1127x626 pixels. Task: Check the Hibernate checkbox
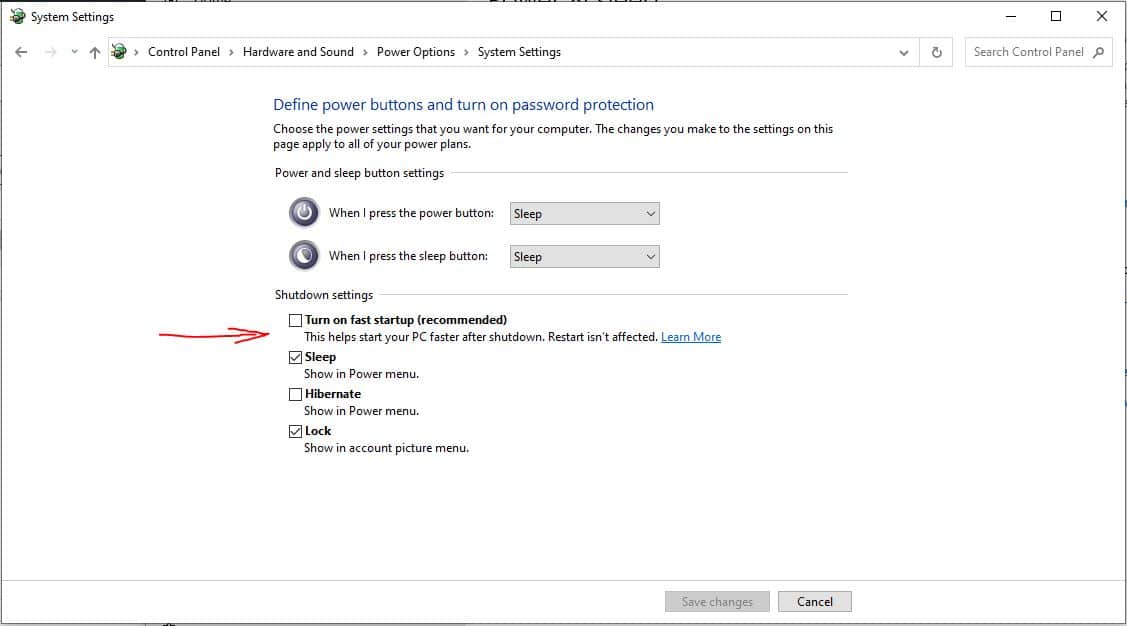point(295,394)
